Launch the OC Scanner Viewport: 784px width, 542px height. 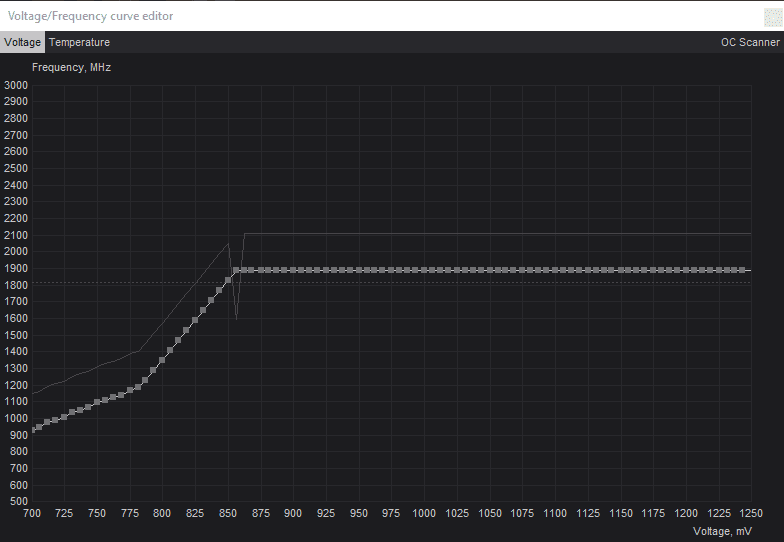click(750, 42)
